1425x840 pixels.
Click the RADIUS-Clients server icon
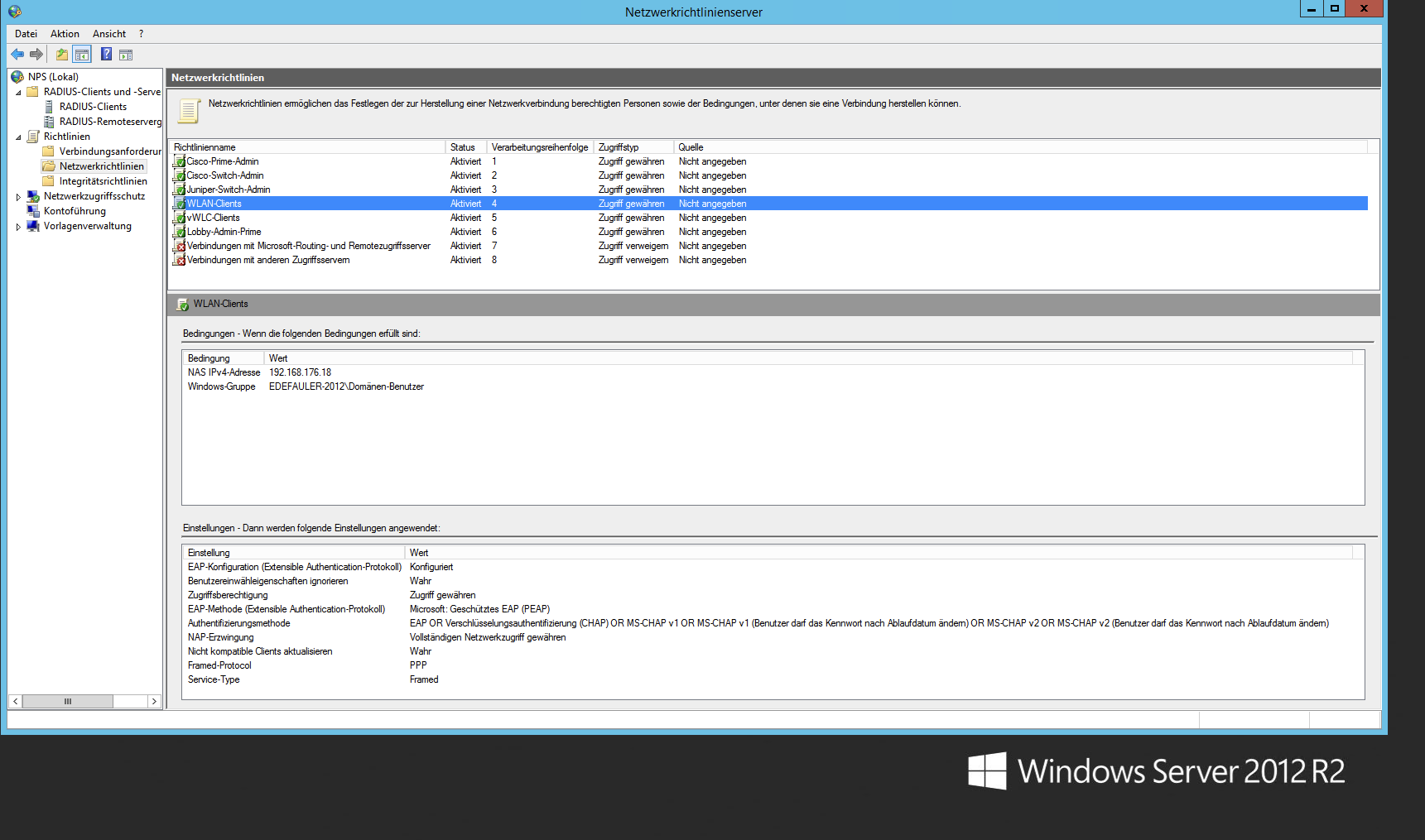coord(49,107)
